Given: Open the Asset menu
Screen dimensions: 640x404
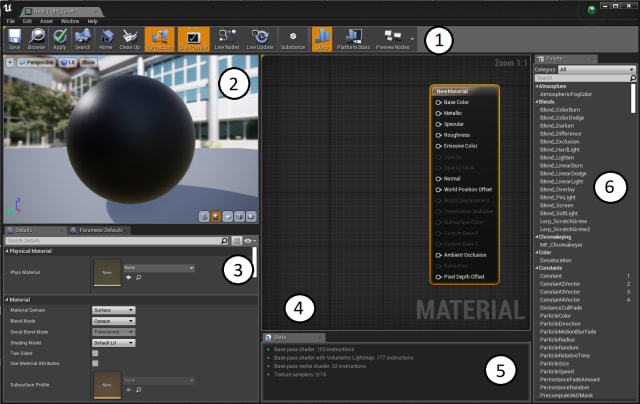Looking at the screenshot, I should [x=46, y=21].
